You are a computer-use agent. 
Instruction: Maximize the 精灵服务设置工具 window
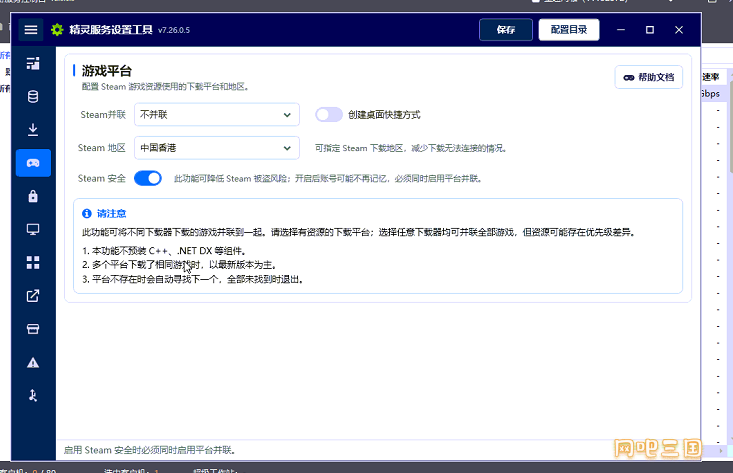(x=650, y=30)
